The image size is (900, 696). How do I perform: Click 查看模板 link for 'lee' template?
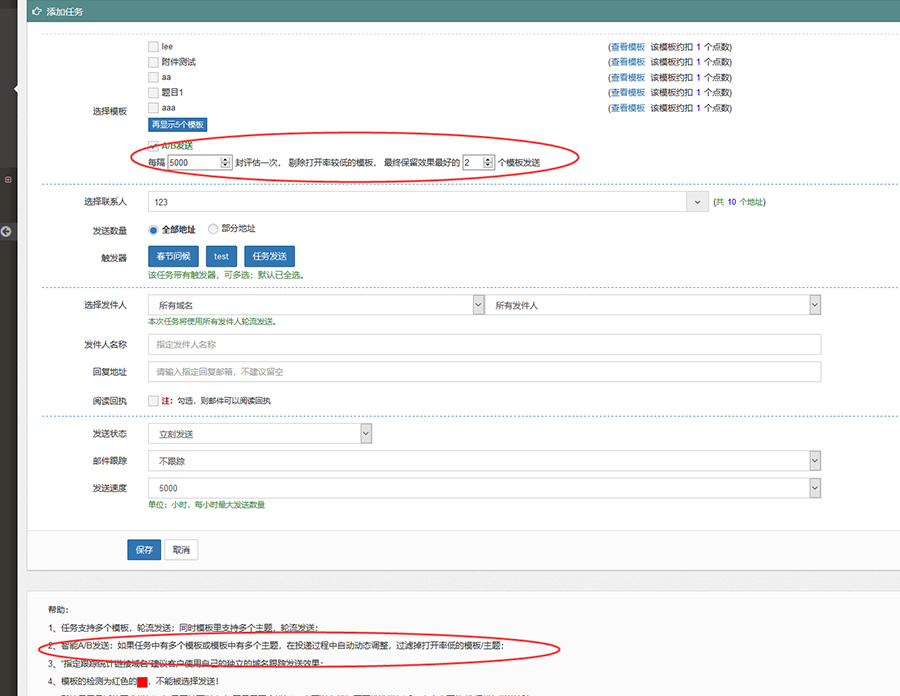[628, 47]
